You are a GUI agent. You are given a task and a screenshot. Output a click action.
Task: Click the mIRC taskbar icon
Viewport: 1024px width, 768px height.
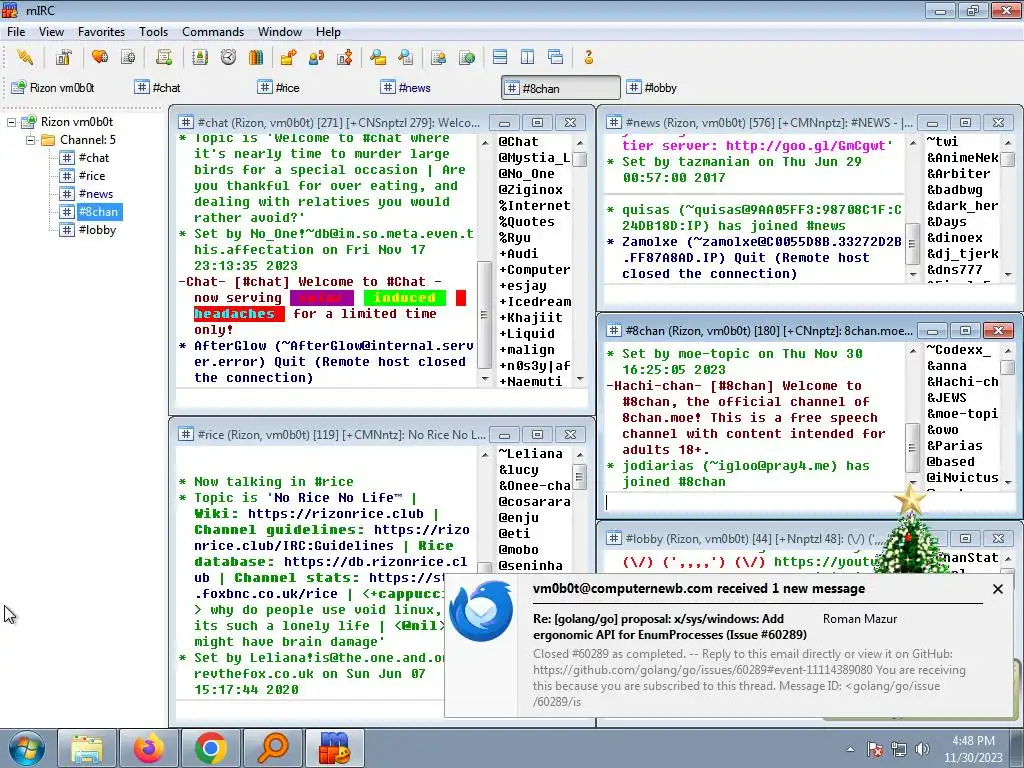coord(334,748)
